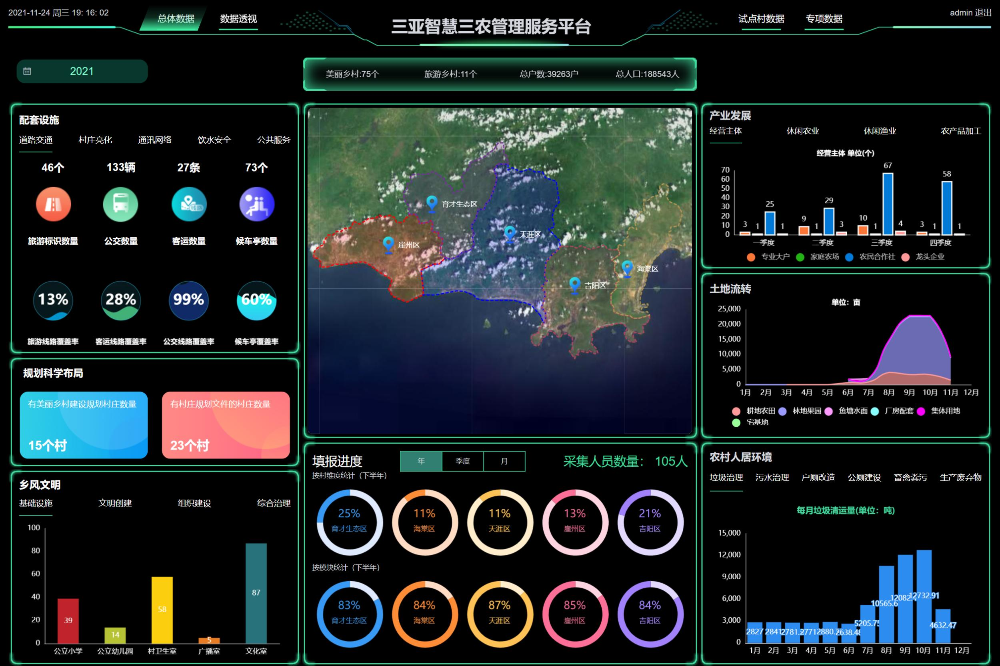Click the road icon for 旅游标识数量
The height and width of the screenshot is (666, 1000).
[x=53, y=204]
